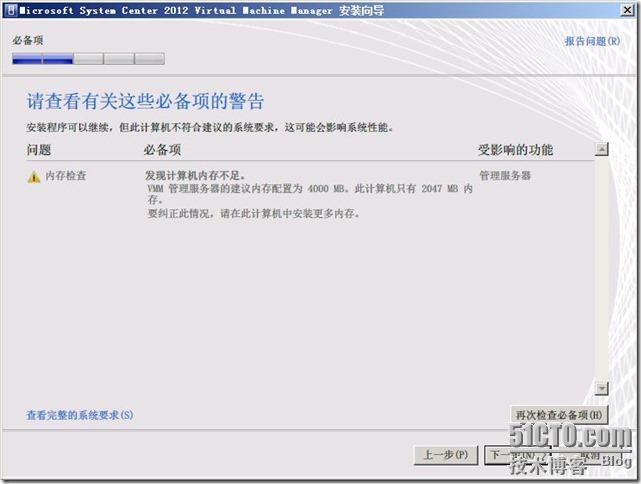Click the 必备项 progress bar

coord(88,59)
